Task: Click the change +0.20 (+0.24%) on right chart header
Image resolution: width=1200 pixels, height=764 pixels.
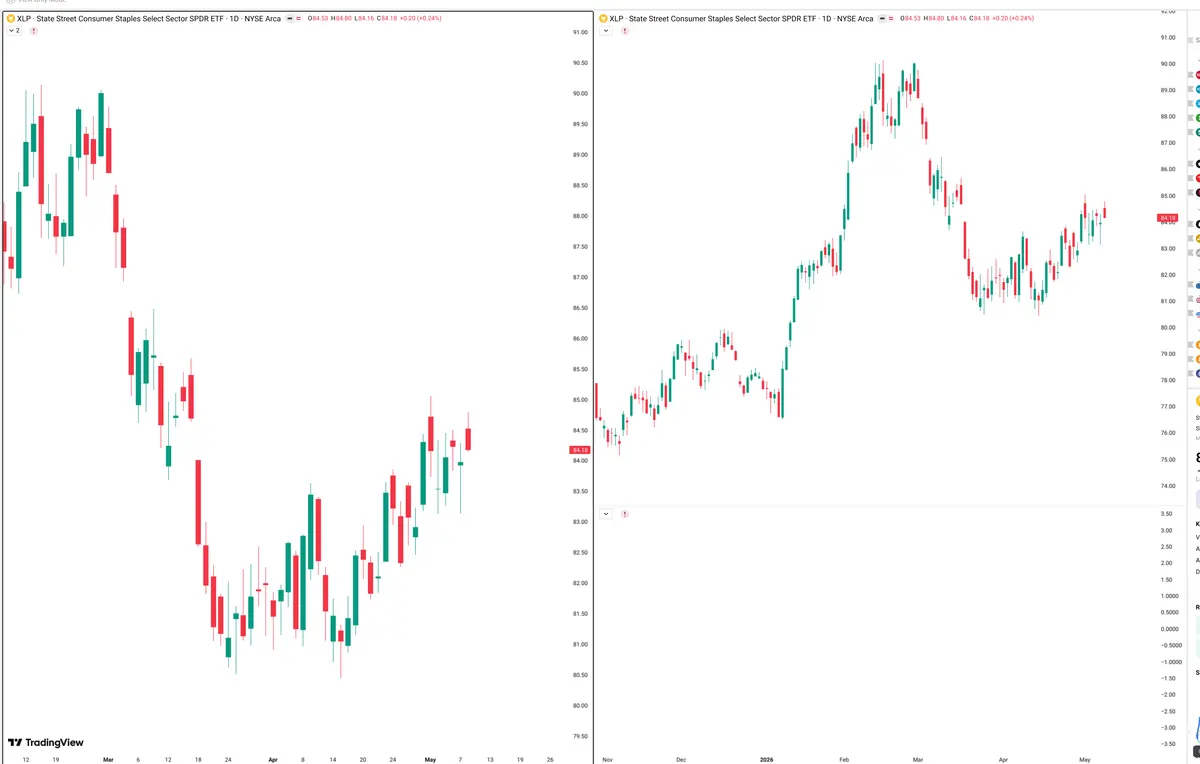Action: pyautogui.click(x=1012, y=19)
